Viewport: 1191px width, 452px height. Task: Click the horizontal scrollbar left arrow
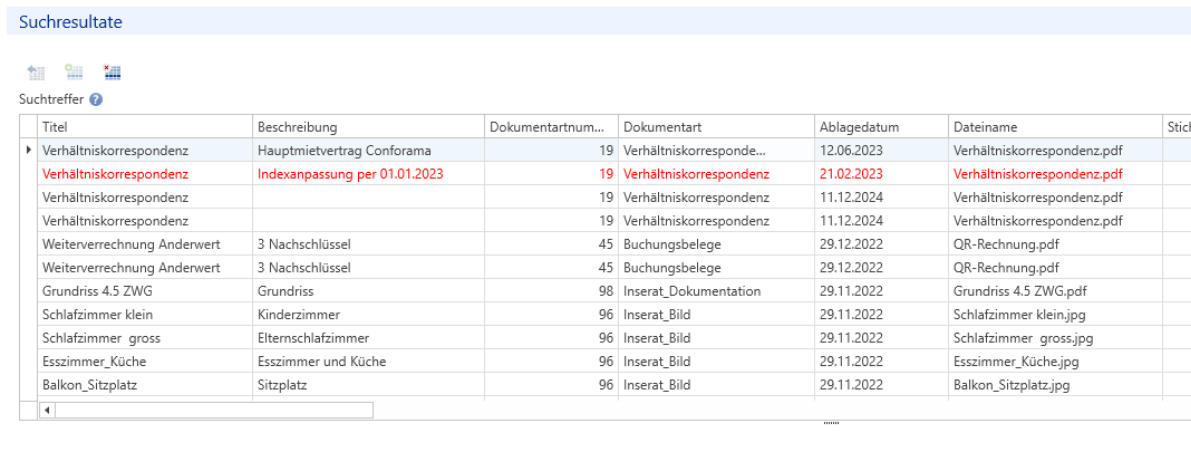tap(47, 410)
